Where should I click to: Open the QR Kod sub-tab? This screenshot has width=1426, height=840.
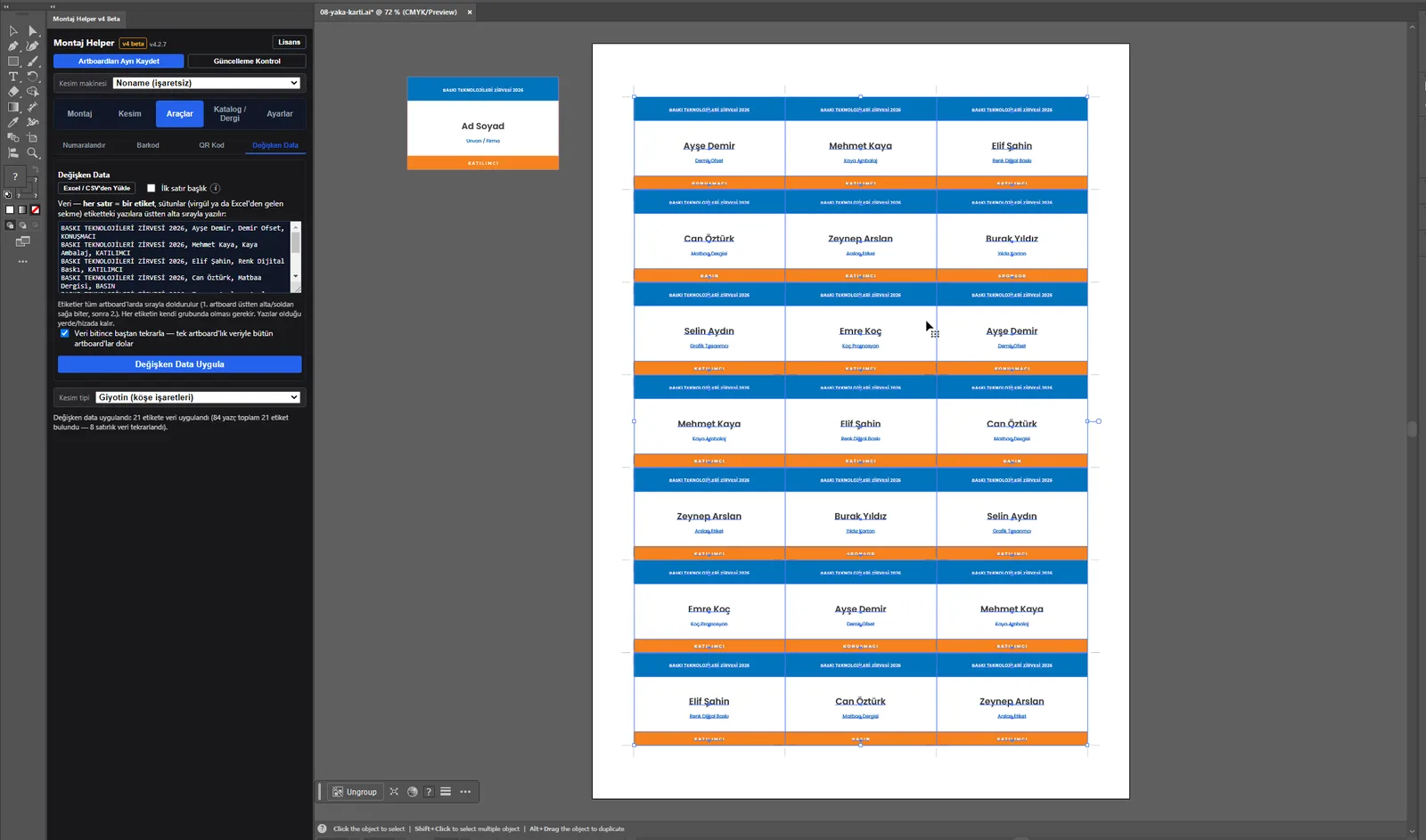[x=212, y=145]
